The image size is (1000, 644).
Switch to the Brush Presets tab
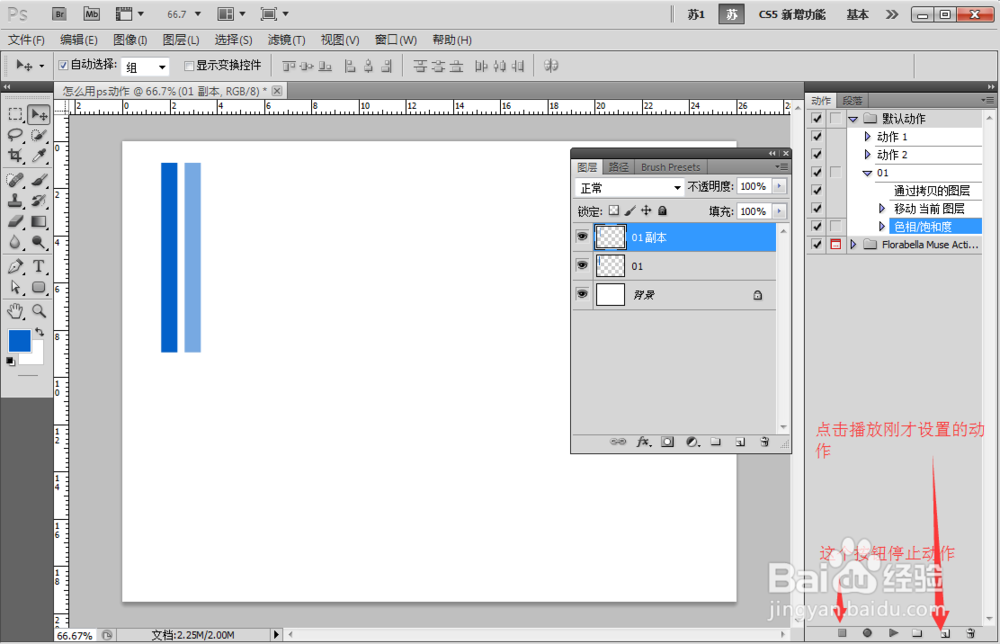[670, 167]
